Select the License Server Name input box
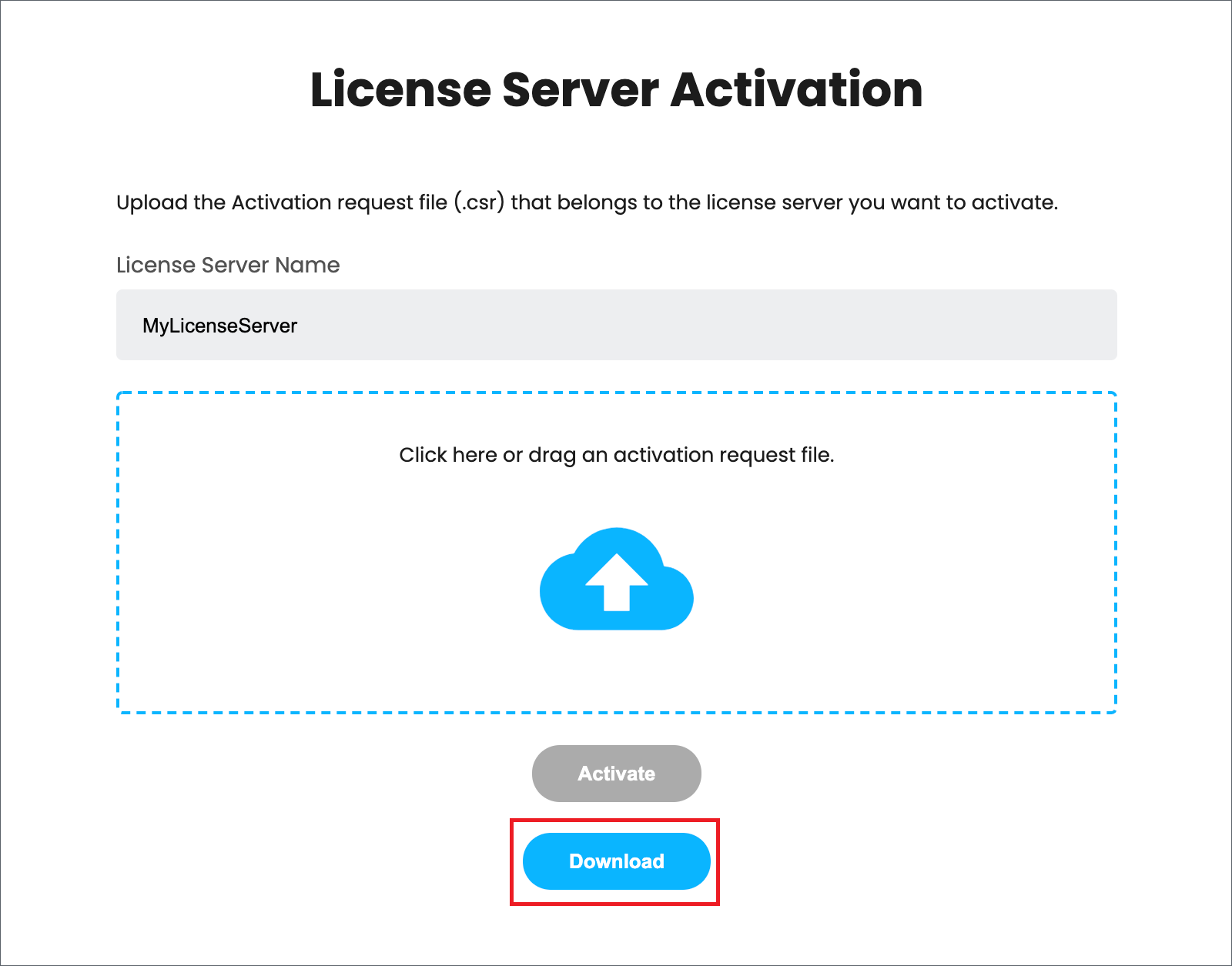This screenshot has width=1232, height=966. [x=616, y=325]
